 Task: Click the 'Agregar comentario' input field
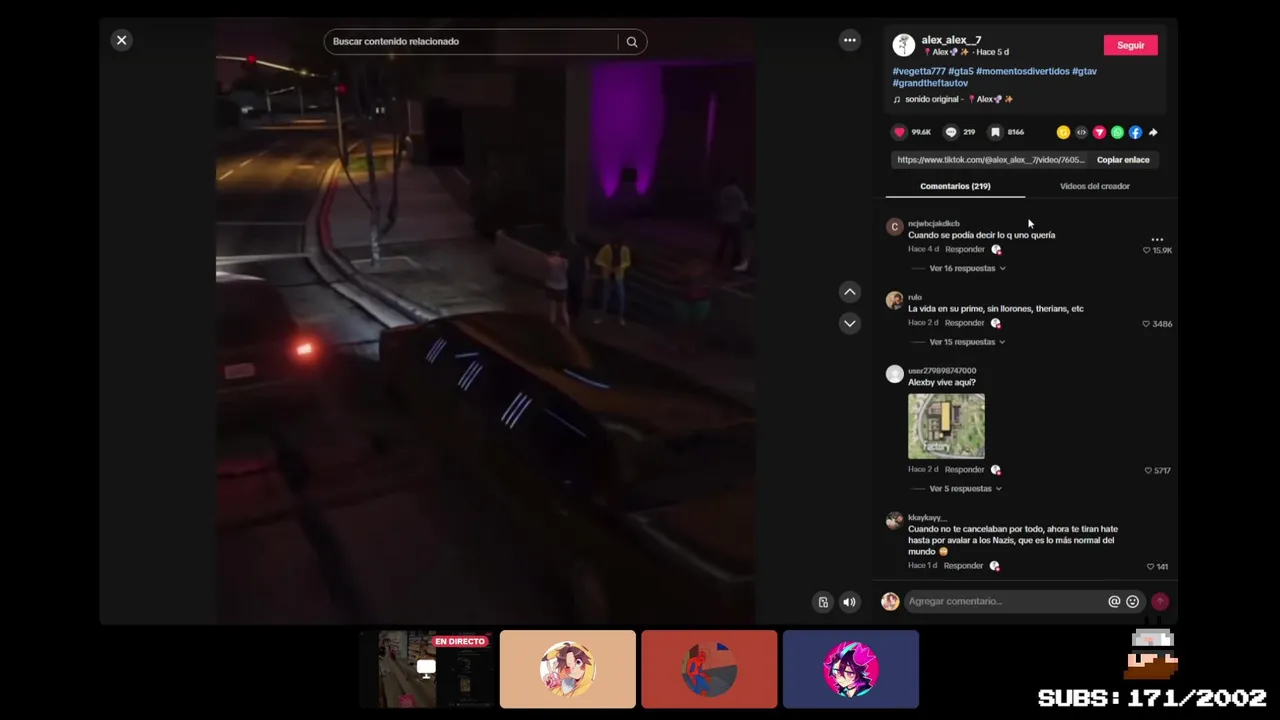coord(1004,601)
